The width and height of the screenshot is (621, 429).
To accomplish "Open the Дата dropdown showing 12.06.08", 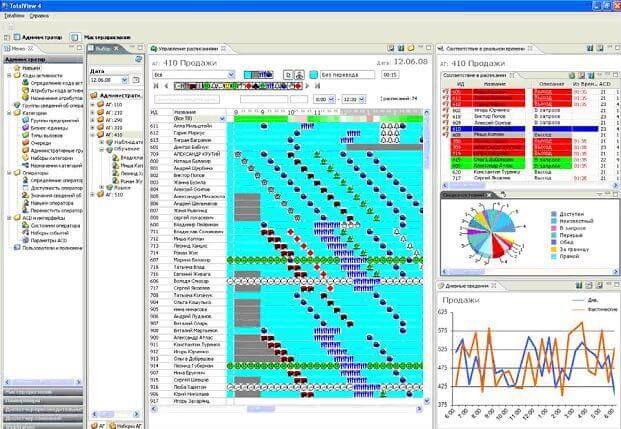I will [124, 80].
